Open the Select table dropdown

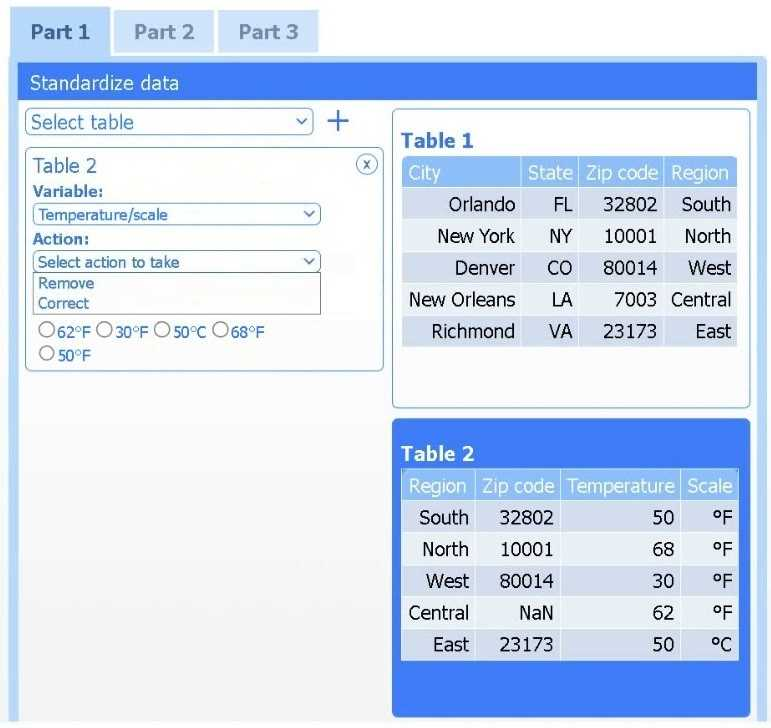pyautogui.click(x=169, y=122)
